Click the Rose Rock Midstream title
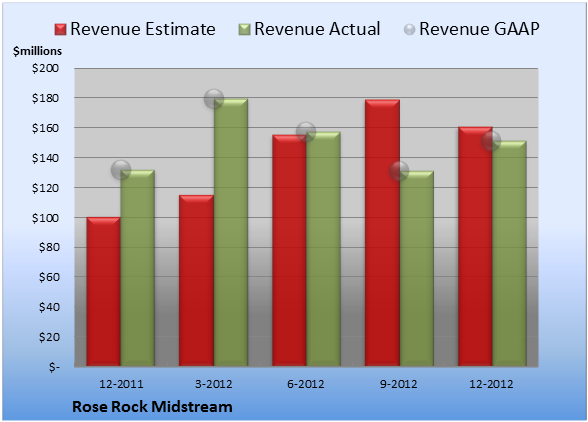 coord(152,407)
